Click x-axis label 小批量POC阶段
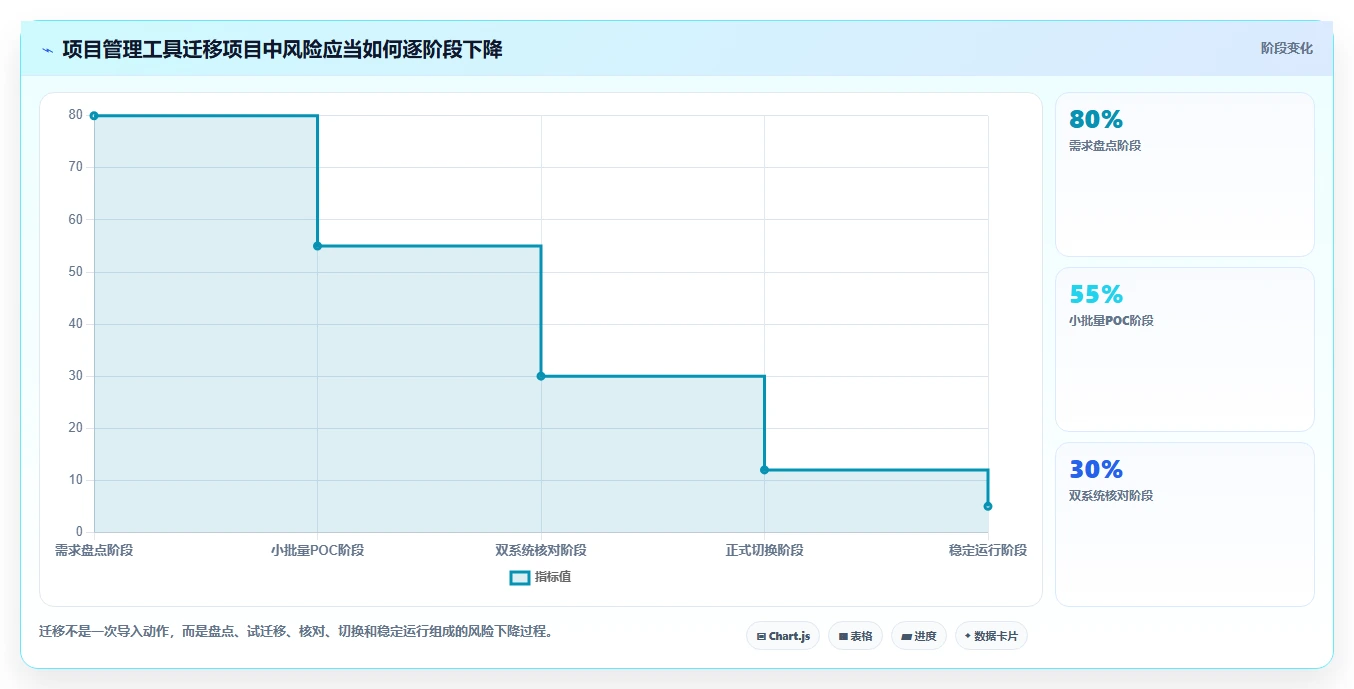Screen dimensions: 1354x689 pyautogui.click(x=317, y=550)
